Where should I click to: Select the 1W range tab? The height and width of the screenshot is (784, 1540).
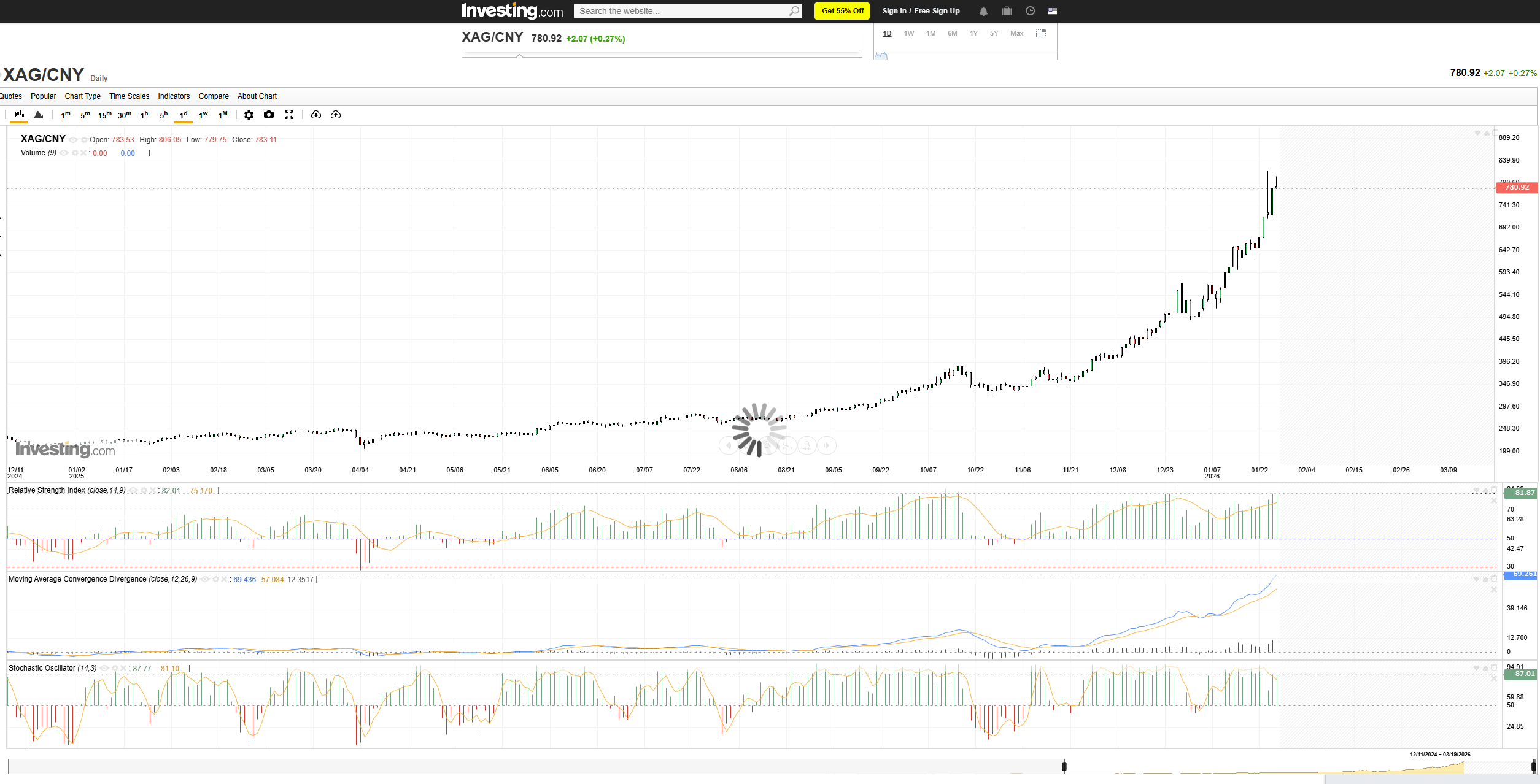pyautogui.click(x=909, y=34)
